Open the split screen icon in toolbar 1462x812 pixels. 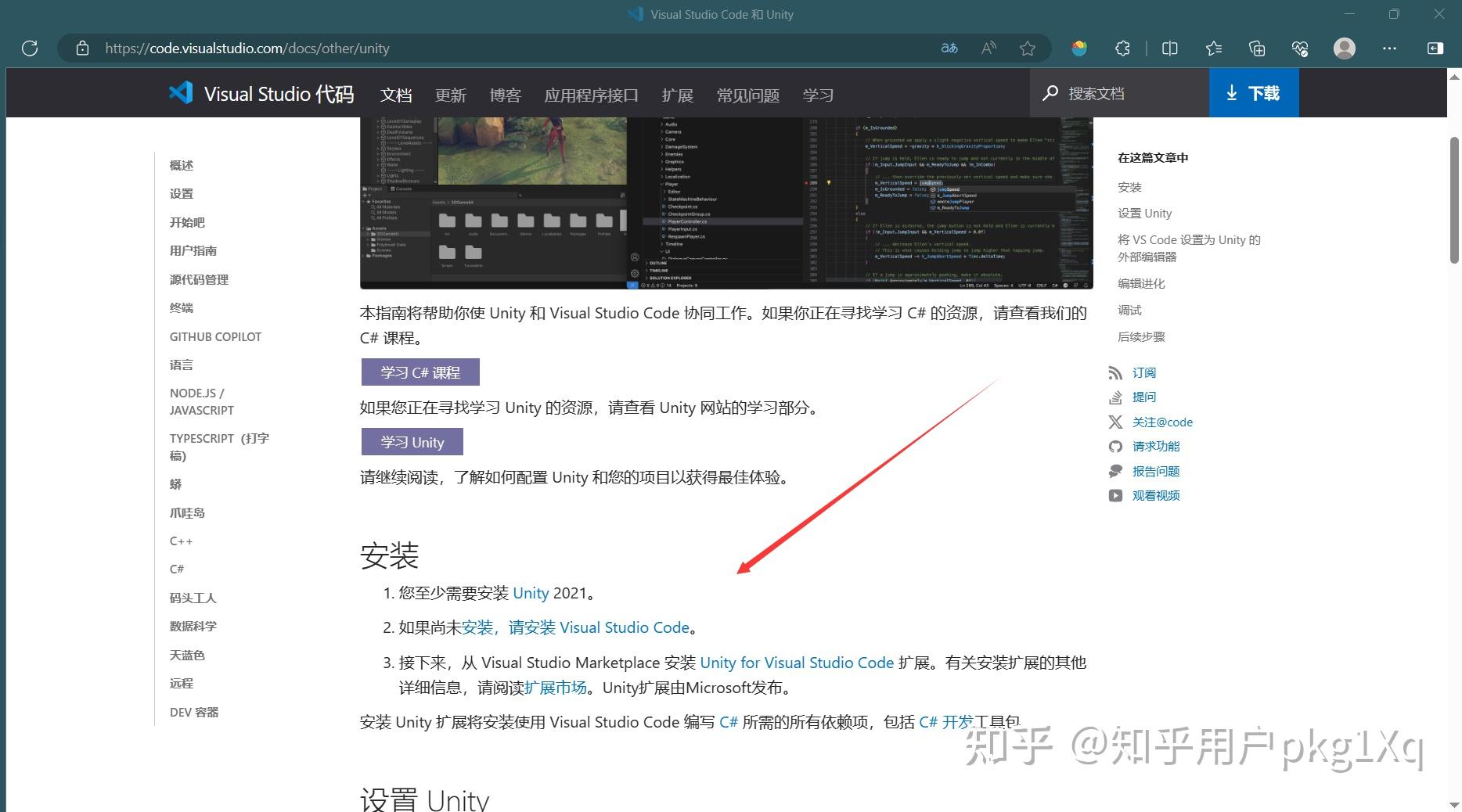click(x=1169, y=48)
